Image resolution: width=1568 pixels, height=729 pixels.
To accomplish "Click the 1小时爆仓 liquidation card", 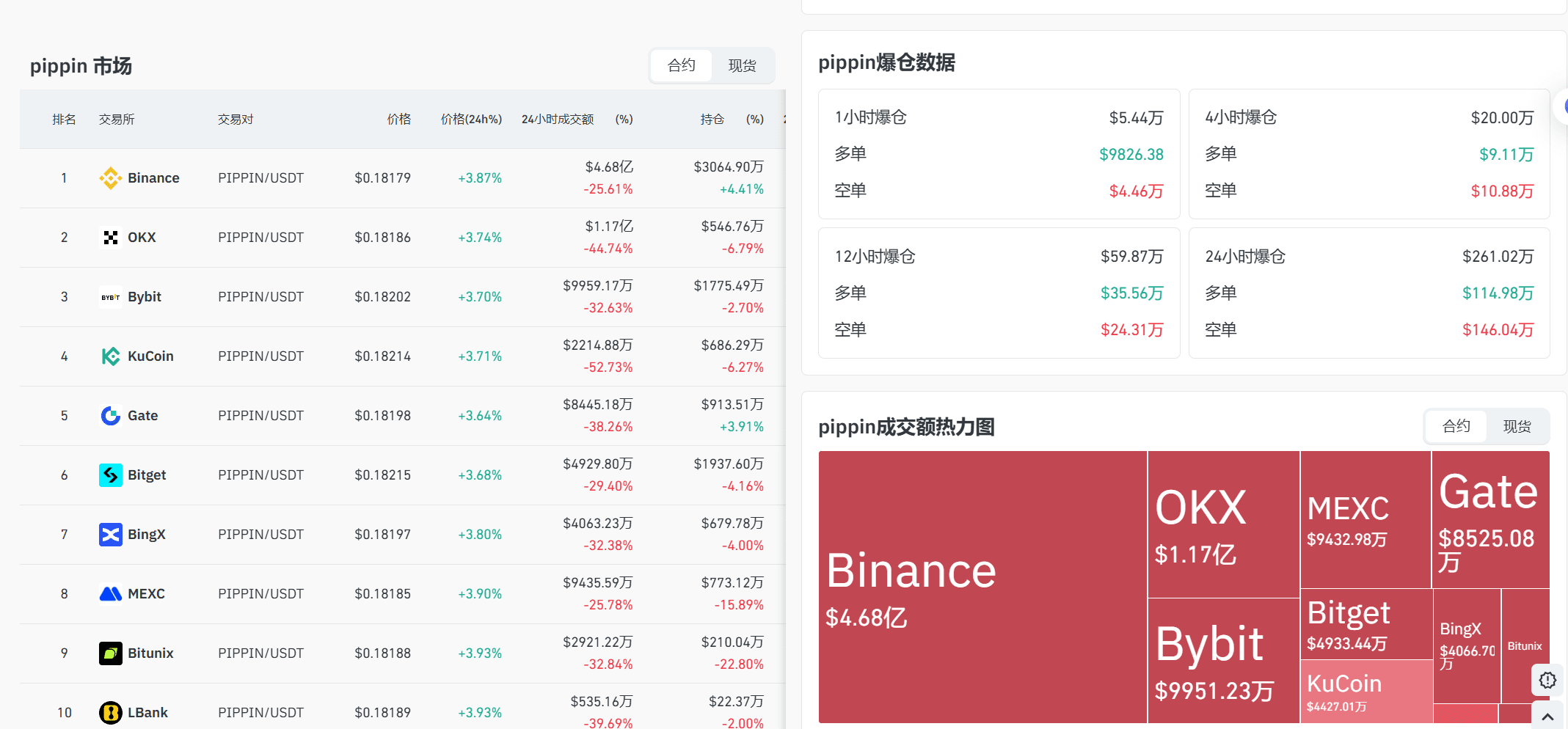I will click(999, 154).
